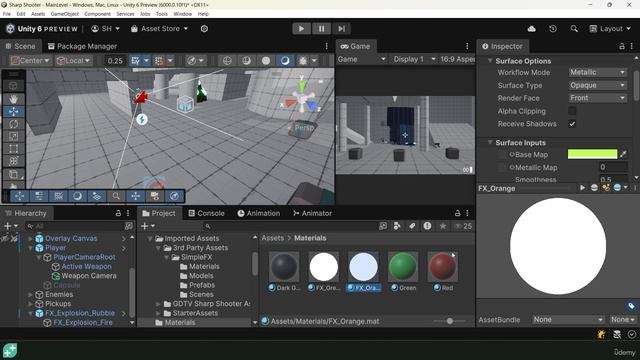Switch to the Animation tab

[259, 213]
